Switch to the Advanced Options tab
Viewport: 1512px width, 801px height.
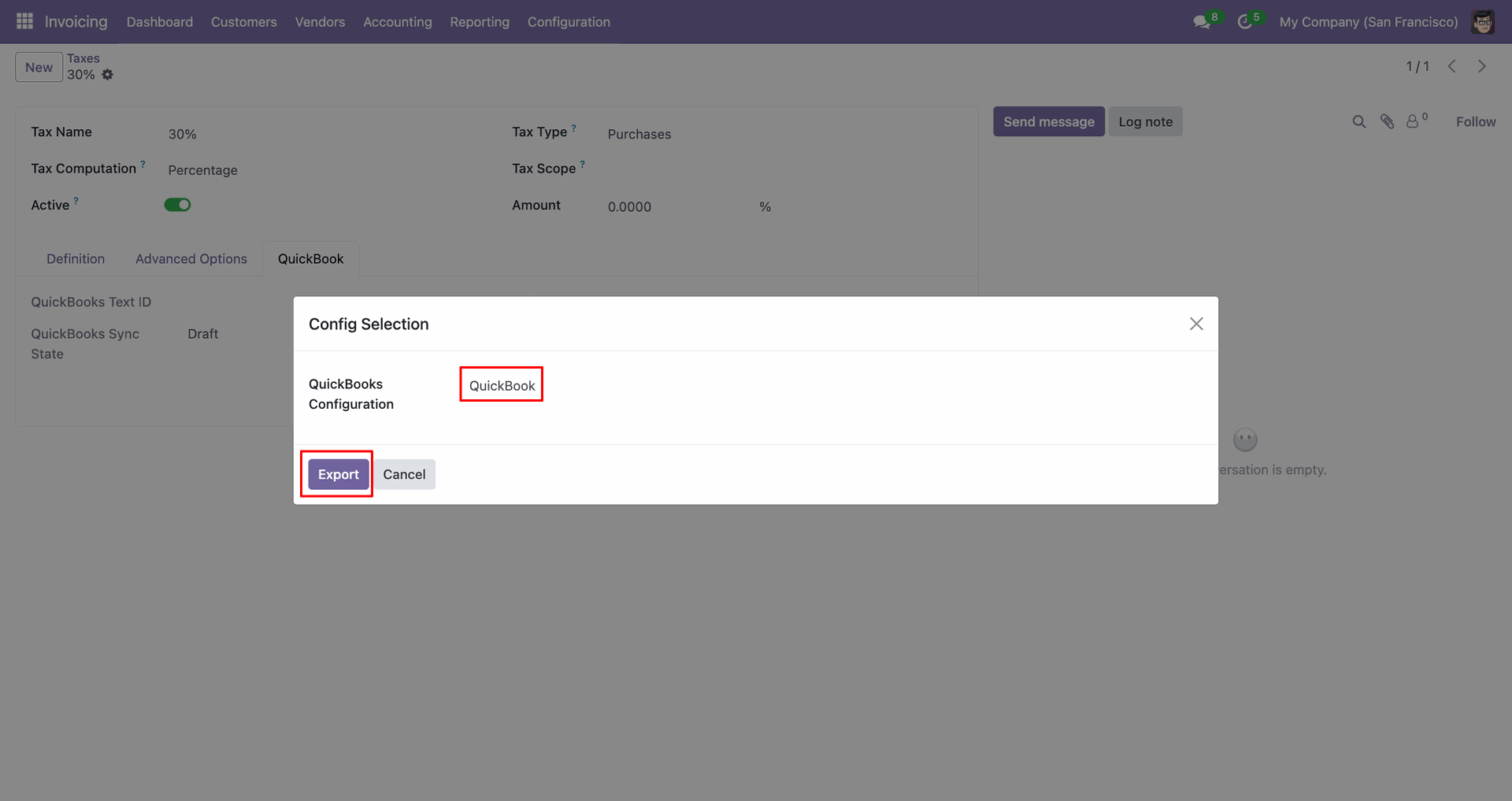pos(191,259)
